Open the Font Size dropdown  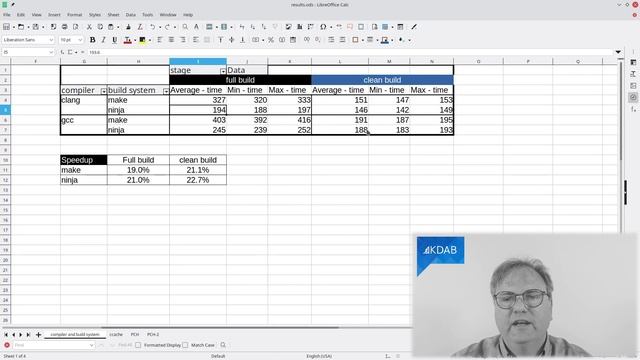pyautogui.click(x=80, y=40)
